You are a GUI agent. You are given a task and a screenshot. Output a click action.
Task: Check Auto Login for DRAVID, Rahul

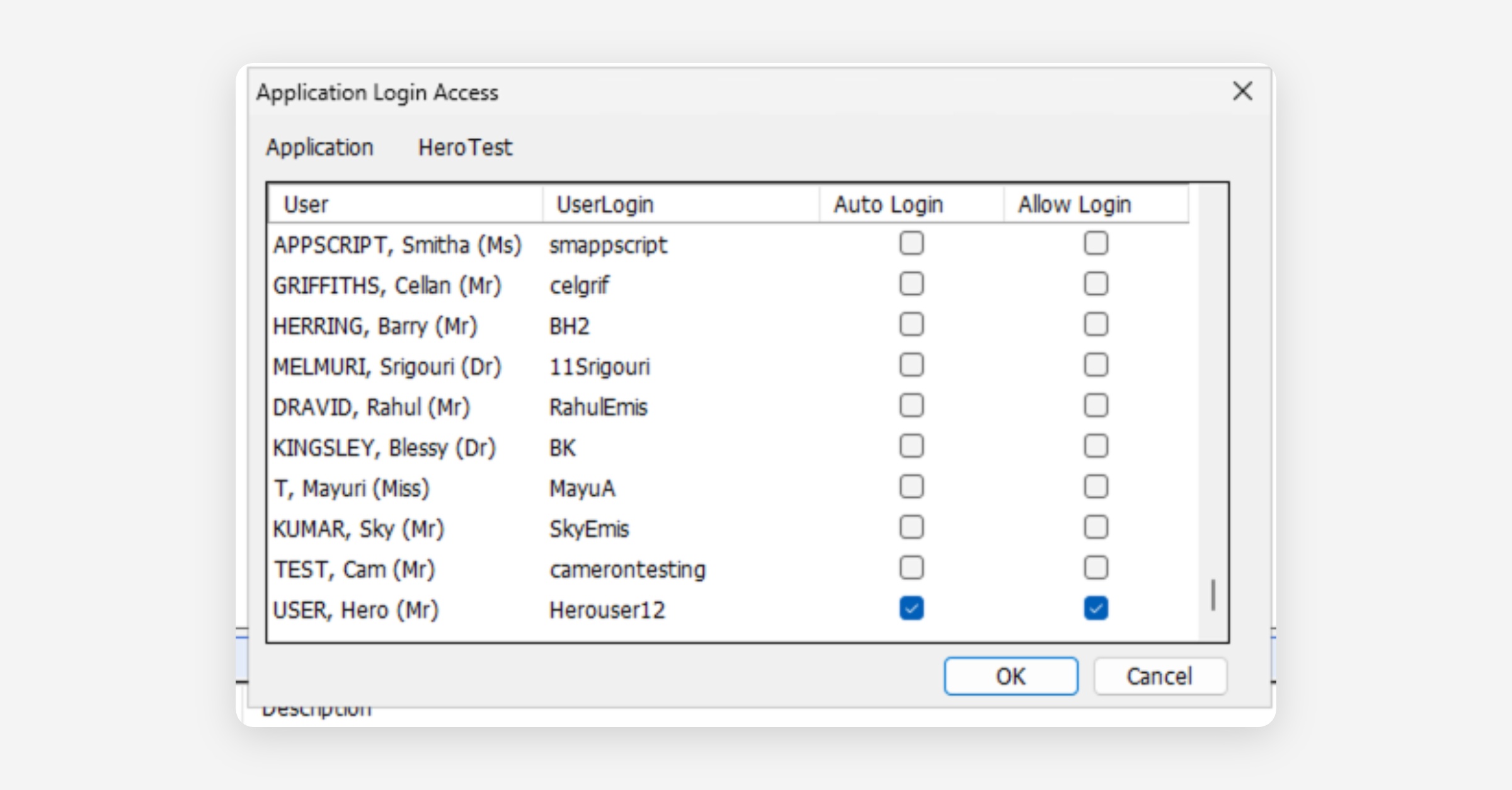(x=911, y=406)
